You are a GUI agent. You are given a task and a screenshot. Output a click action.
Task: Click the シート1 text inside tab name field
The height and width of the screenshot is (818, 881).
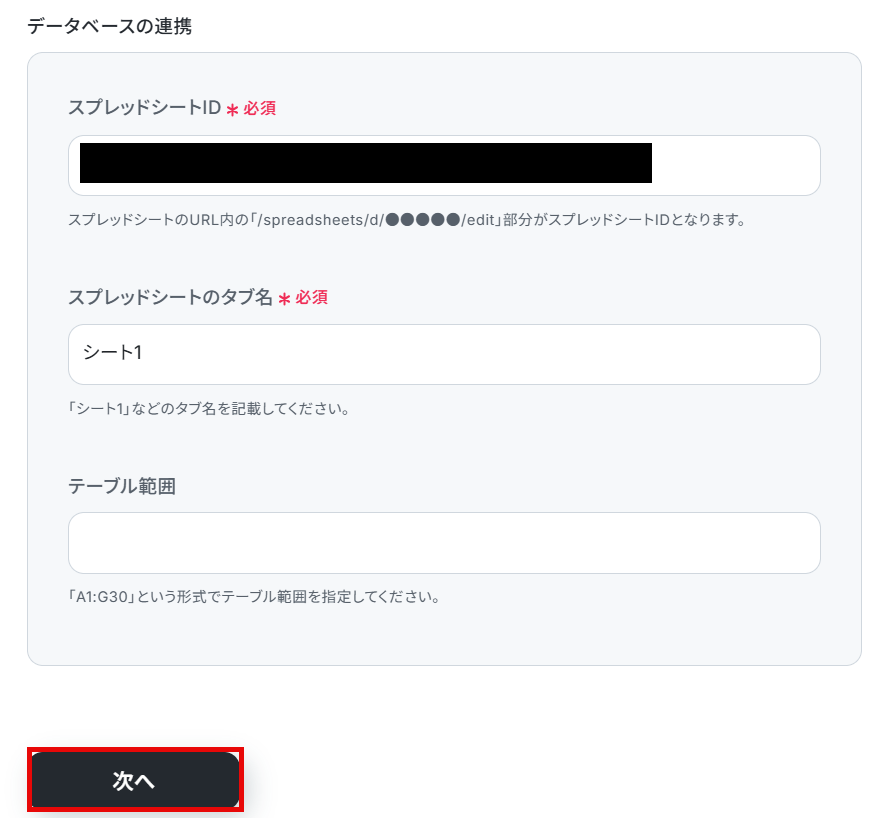point(112,353)
